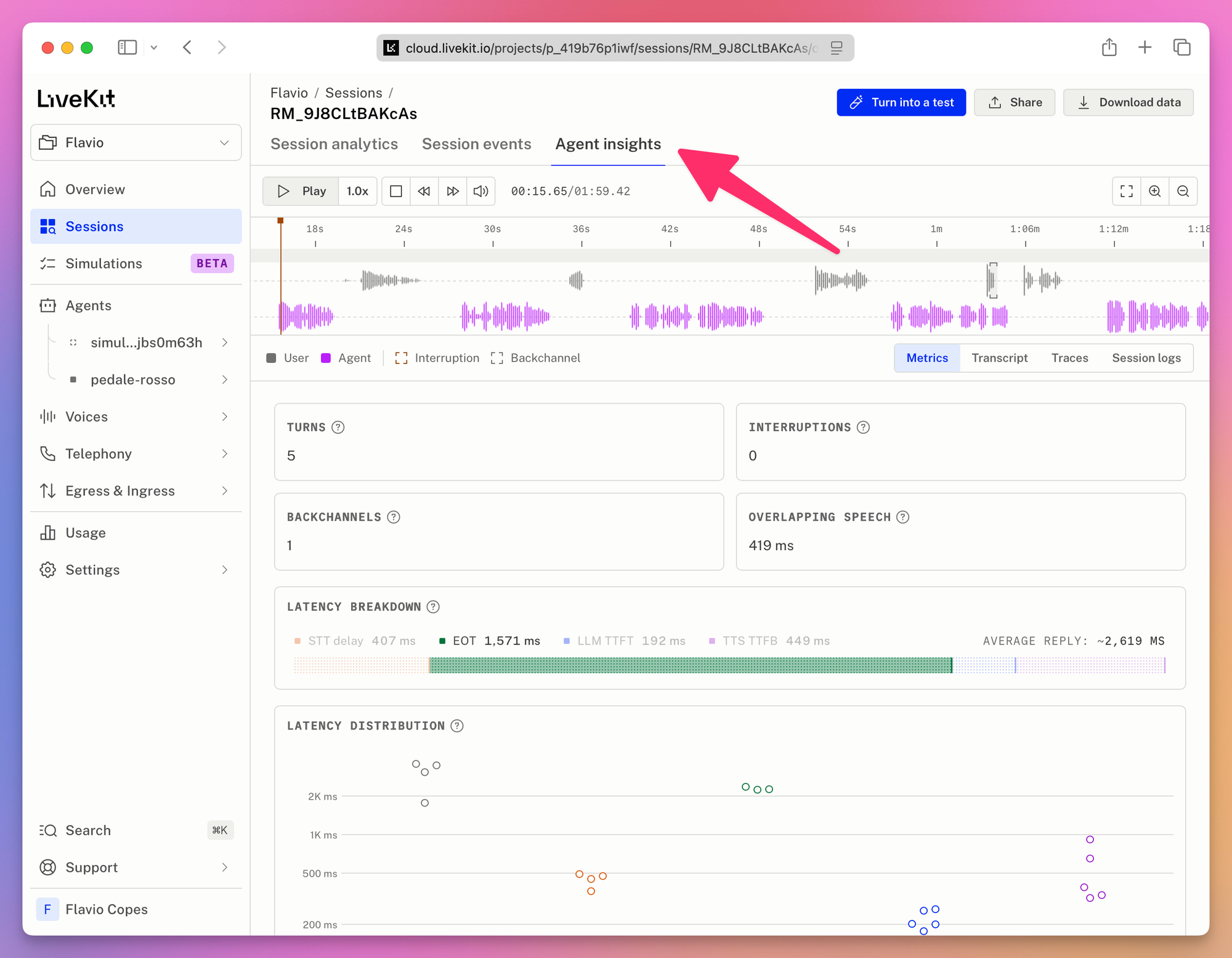Screen dimensions: 1232x958
Task: Toggle the browser sidebar icon
Action: pos(127,47)
